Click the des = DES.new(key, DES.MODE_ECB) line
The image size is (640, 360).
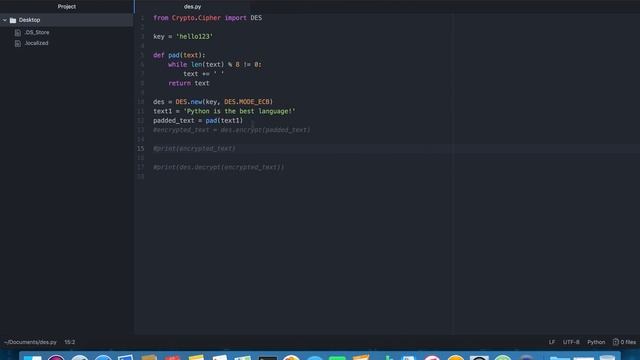click(x=213, y=102)
